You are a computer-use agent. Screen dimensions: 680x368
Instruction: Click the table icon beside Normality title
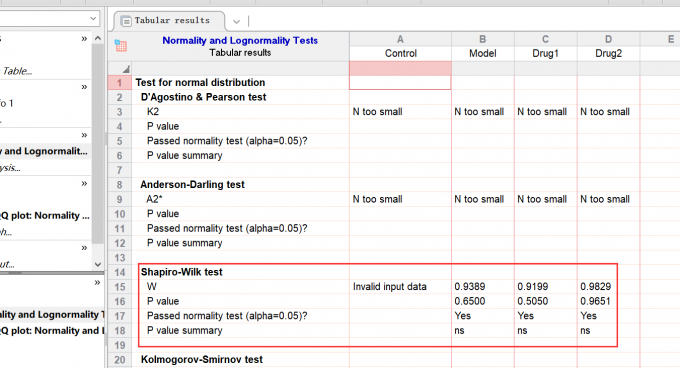pos(121,45)
